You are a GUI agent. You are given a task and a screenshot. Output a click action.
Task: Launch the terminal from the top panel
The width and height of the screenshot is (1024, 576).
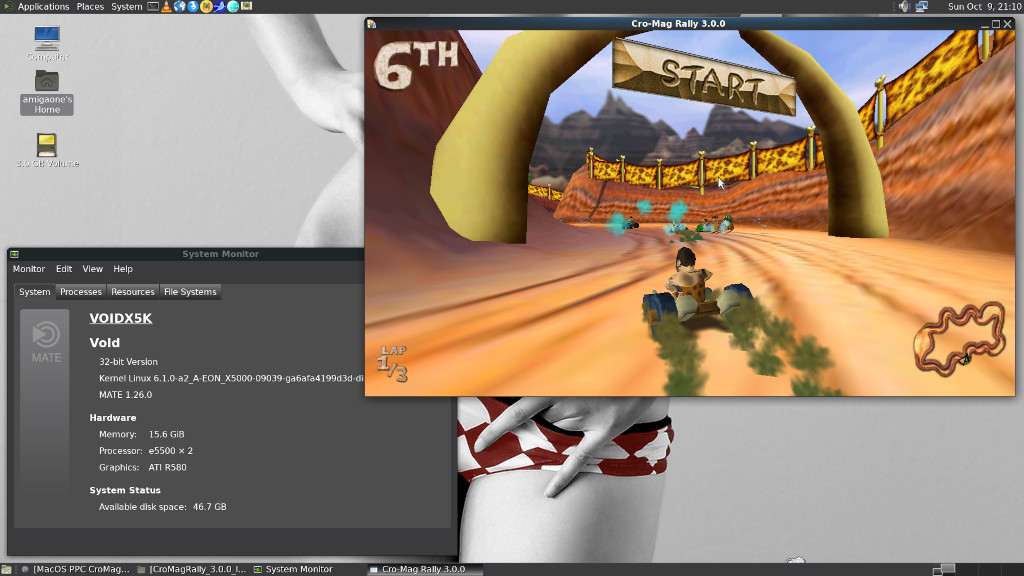[153, 7]
